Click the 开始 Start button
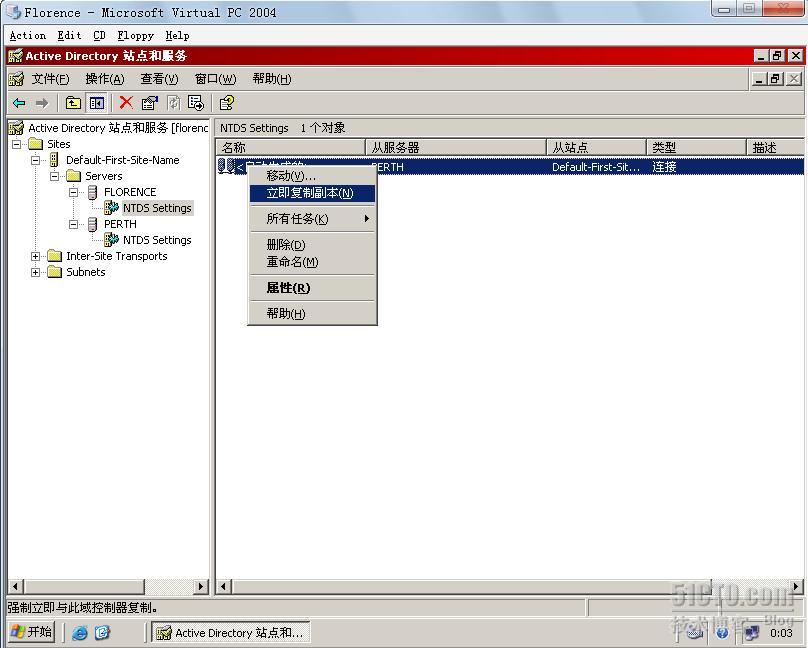The image size is (808, 648). pos(32,632)
